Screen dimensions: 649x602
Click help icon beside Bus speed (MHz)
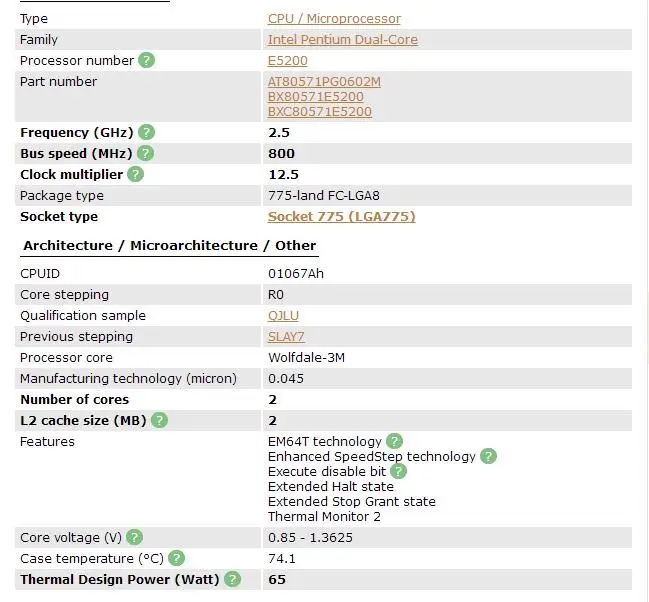[145, 153]
